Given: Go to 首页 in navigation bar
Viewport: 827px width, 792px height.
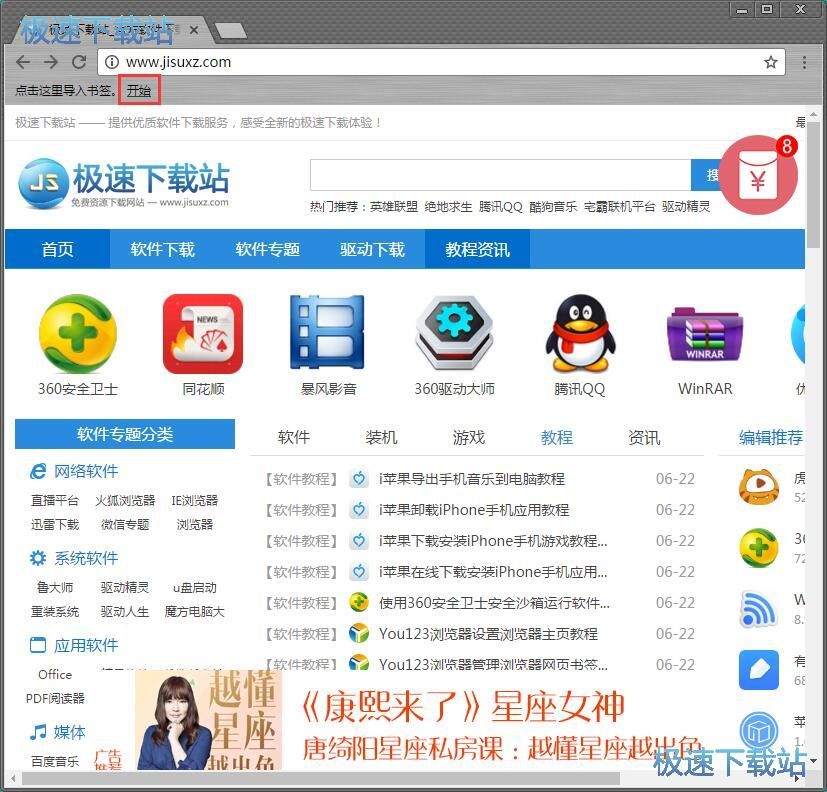Looking at the screenshot, I should [57, 249].
